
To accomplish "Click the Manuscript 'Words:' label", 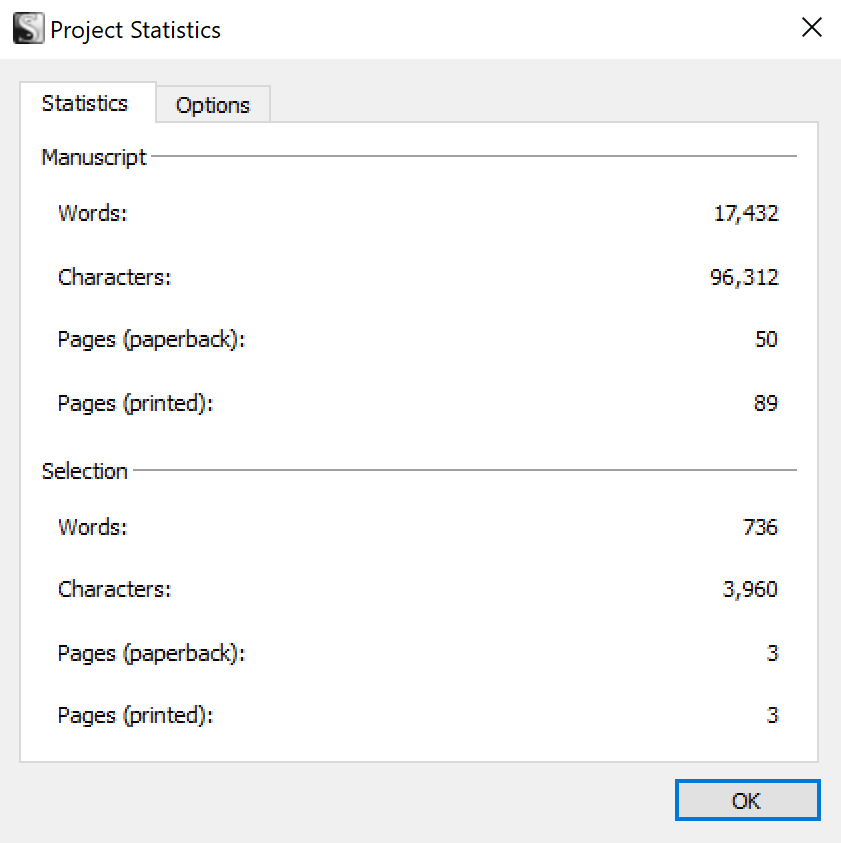I will 92,213.
